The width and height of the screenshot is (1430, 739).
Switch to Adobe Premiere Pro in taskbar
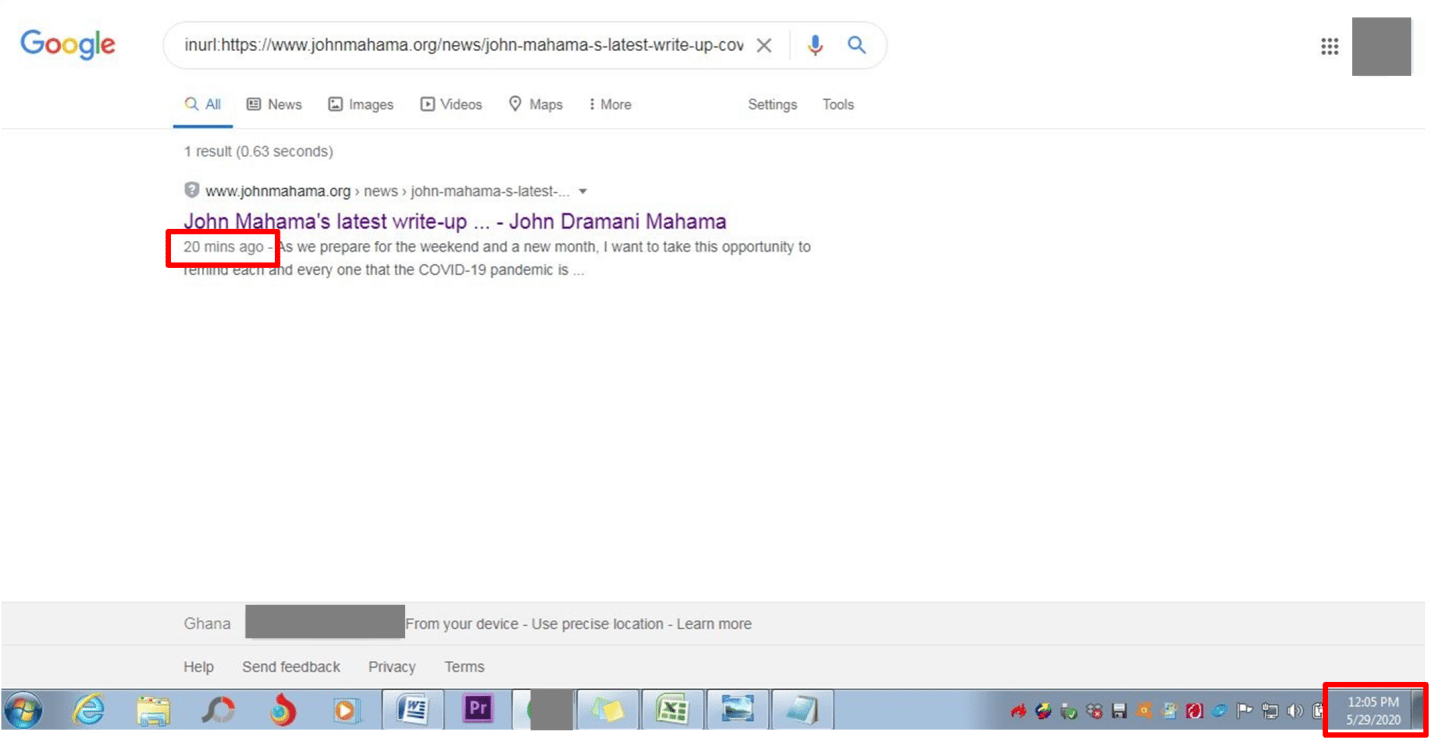point(478,710)
